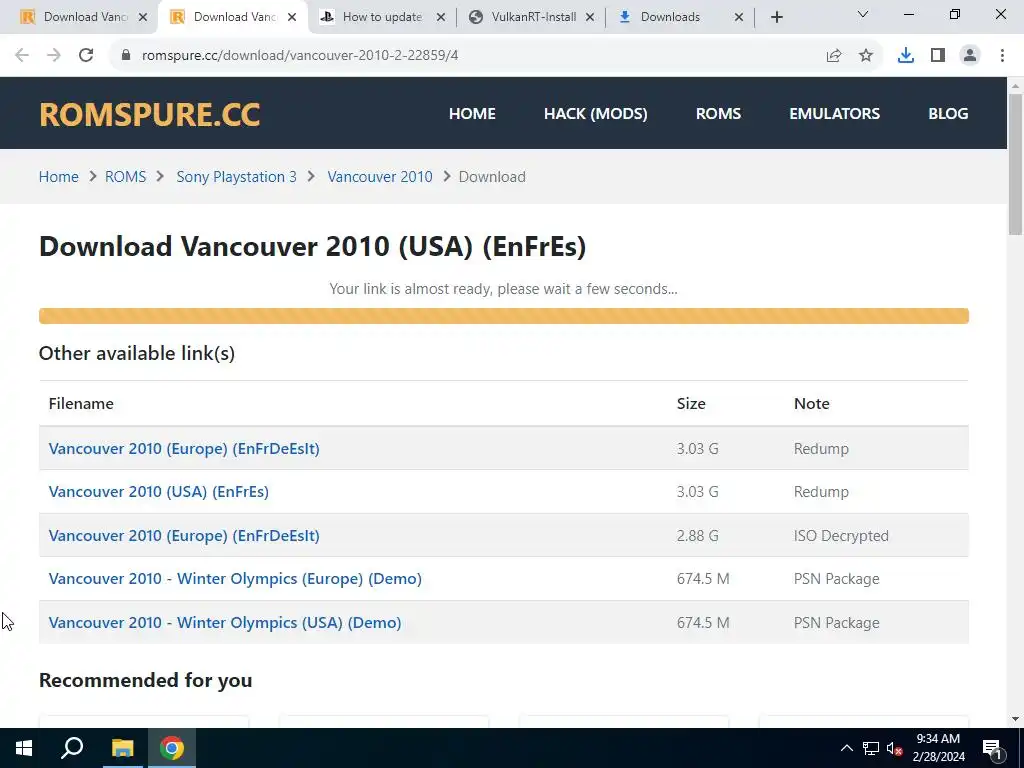Switch to Downloads tab
The width and height of the screenshot is (1024, 768).
[x=679, y=17]
